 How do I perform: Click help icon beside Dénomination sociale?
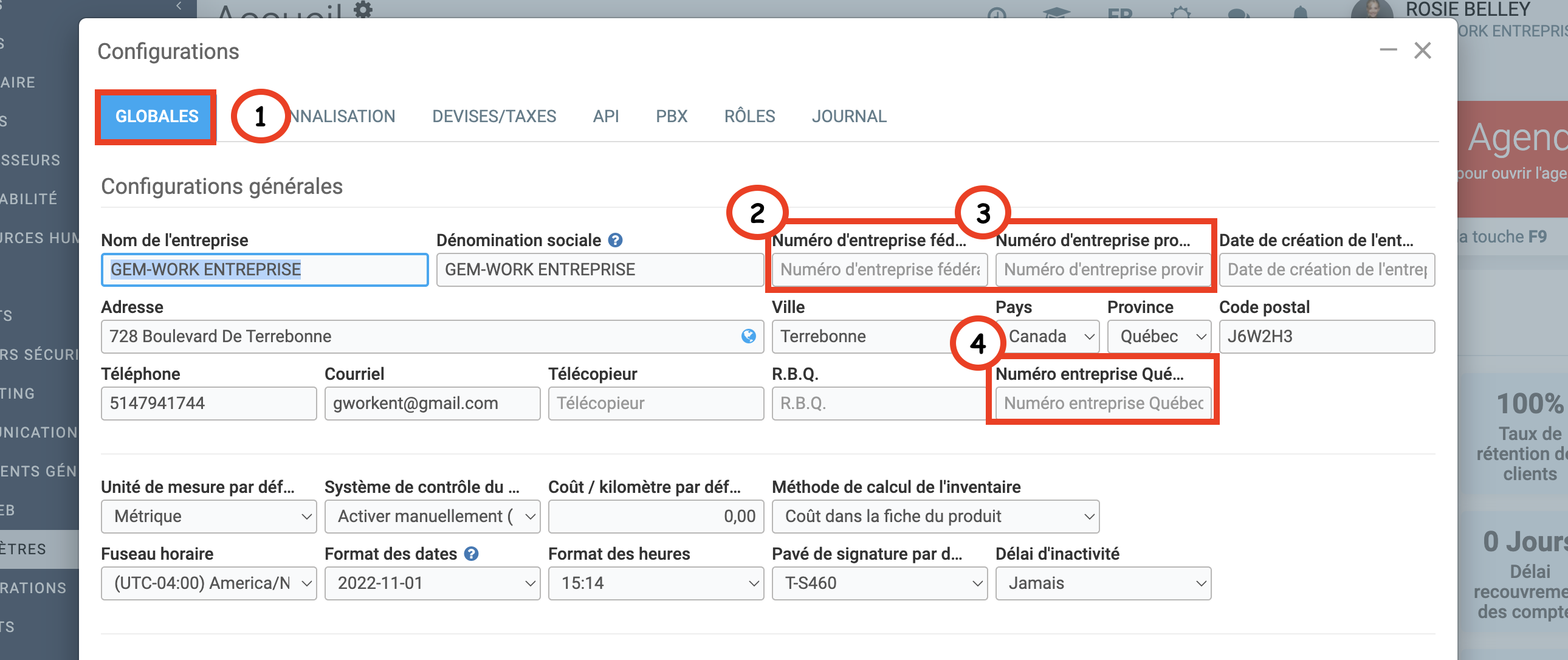(x=615, y=241)
